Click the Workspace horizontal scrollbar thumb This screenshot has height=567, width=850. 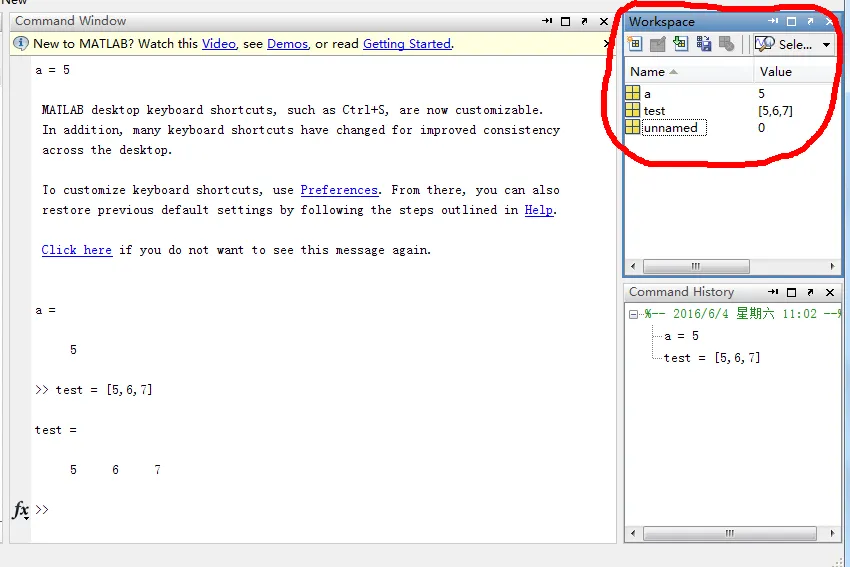696,266
